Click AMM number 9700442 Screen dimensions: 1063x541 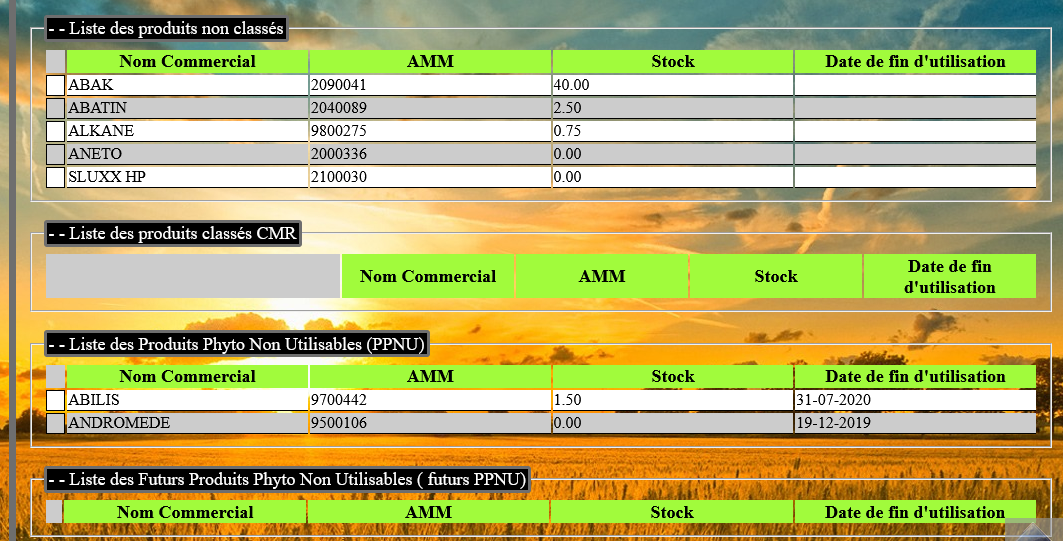pyautogui.click(x=339, y=400)
